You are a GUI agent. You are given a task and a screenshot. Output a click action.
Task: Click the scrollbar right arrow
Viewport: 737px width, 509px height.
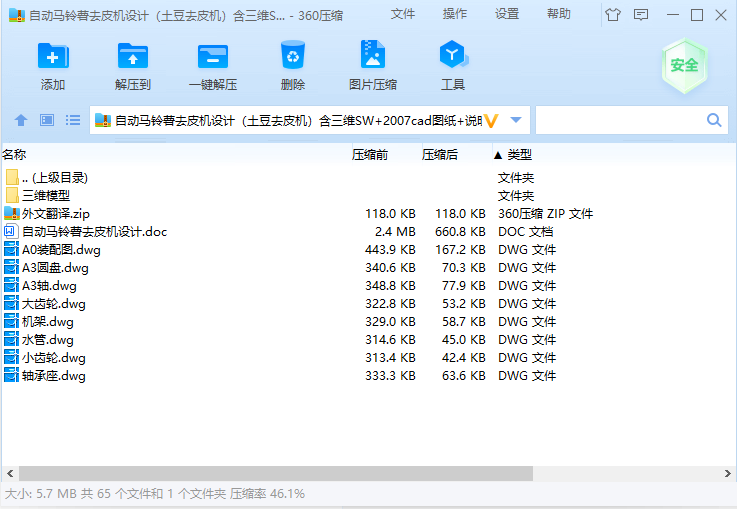pyautogui.click(x=728, y=473)
